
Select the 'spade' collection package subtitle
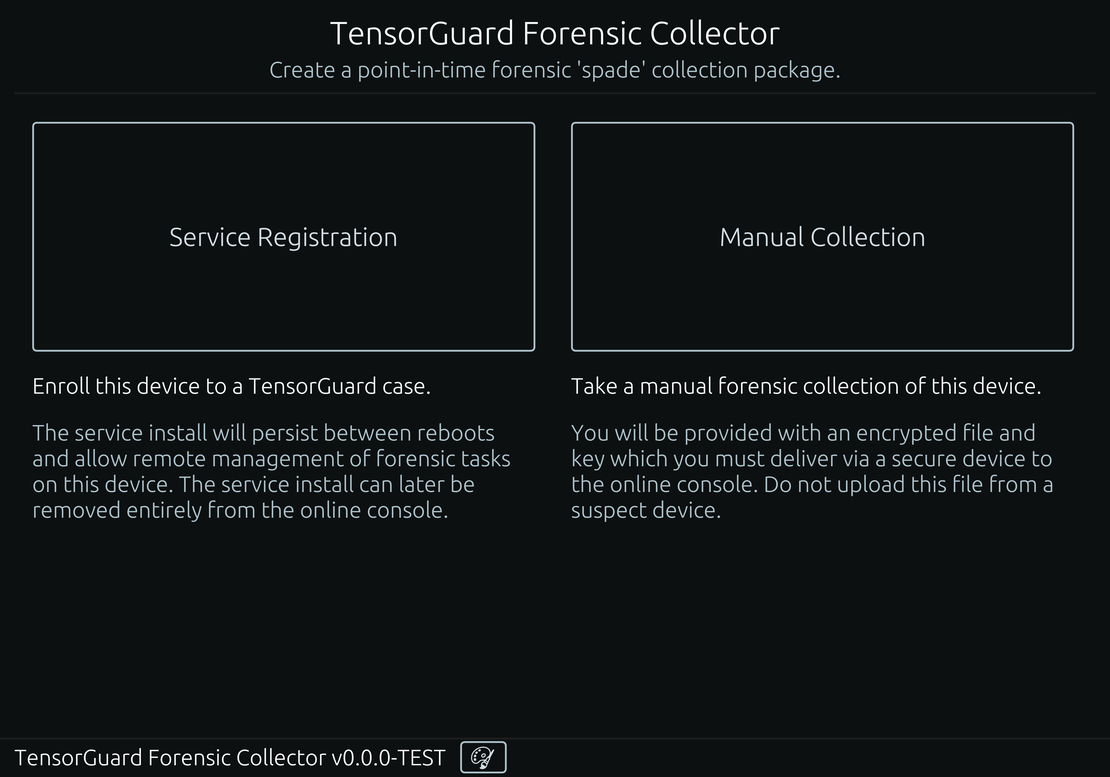554,70
